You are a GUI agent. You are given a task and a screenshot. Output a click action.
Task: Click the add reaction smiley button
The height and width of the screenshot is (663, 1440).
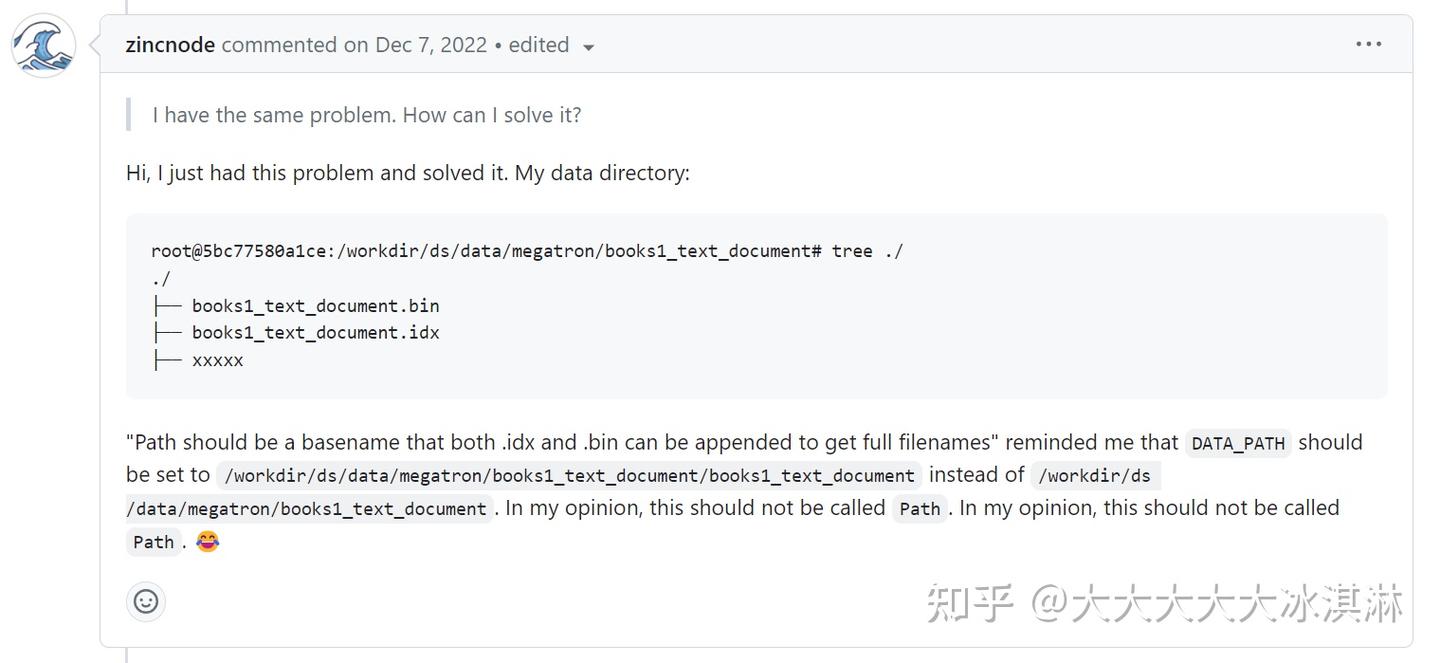tap(146, 601)
